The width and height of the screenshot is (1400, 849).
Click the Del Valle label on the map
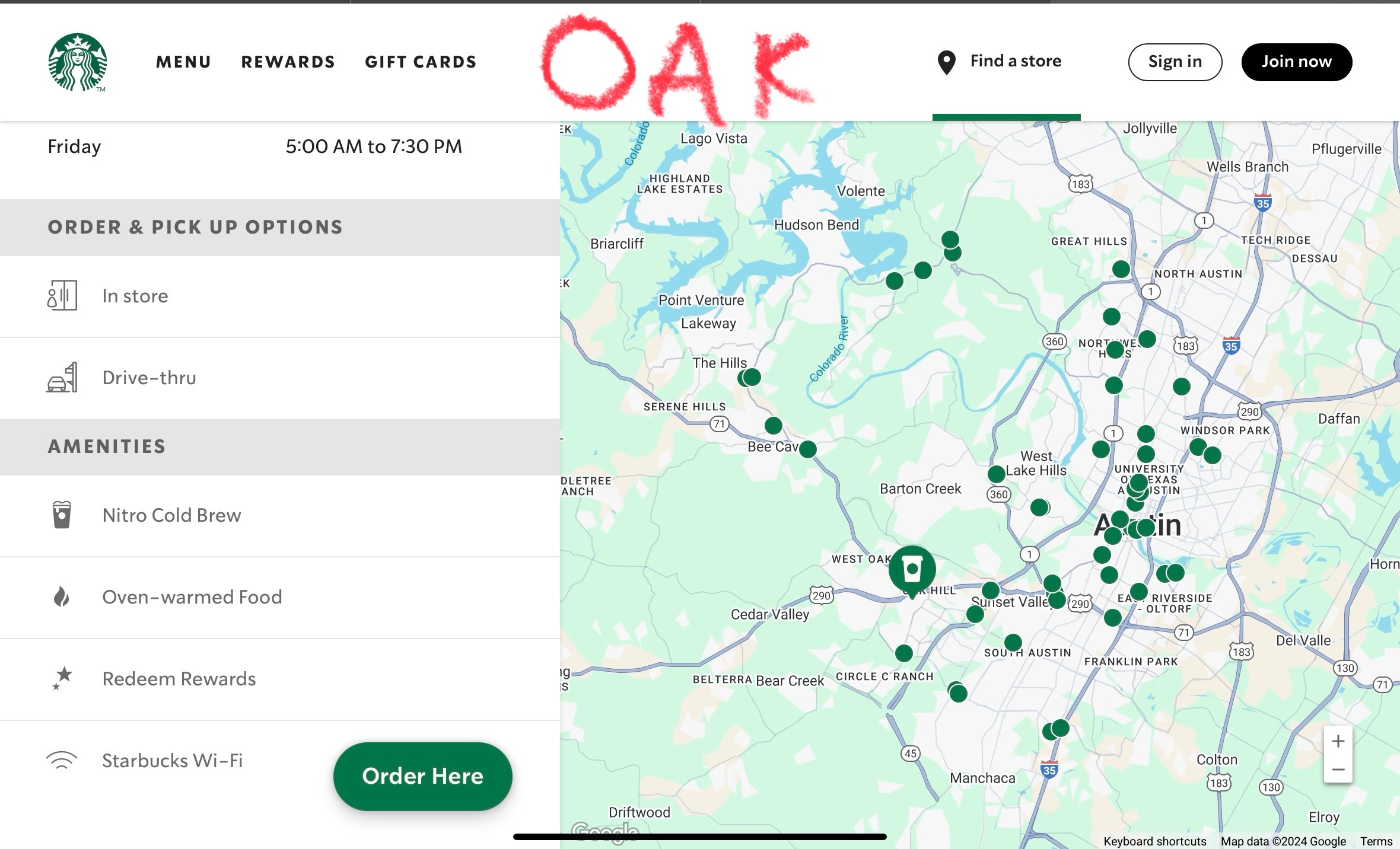[x=1303, y=640]
